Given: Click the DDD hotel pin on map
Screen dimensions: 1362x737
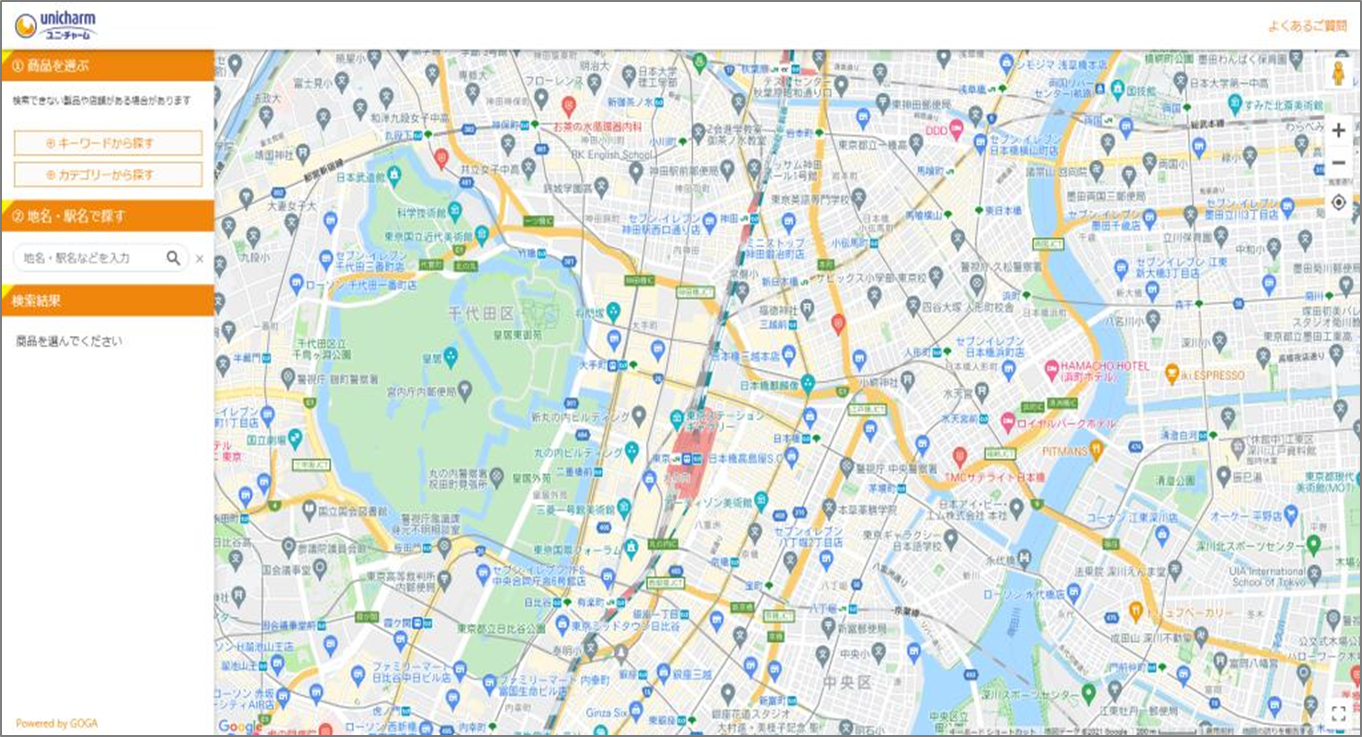Looking at the screenshot, I should coord(956,128).
